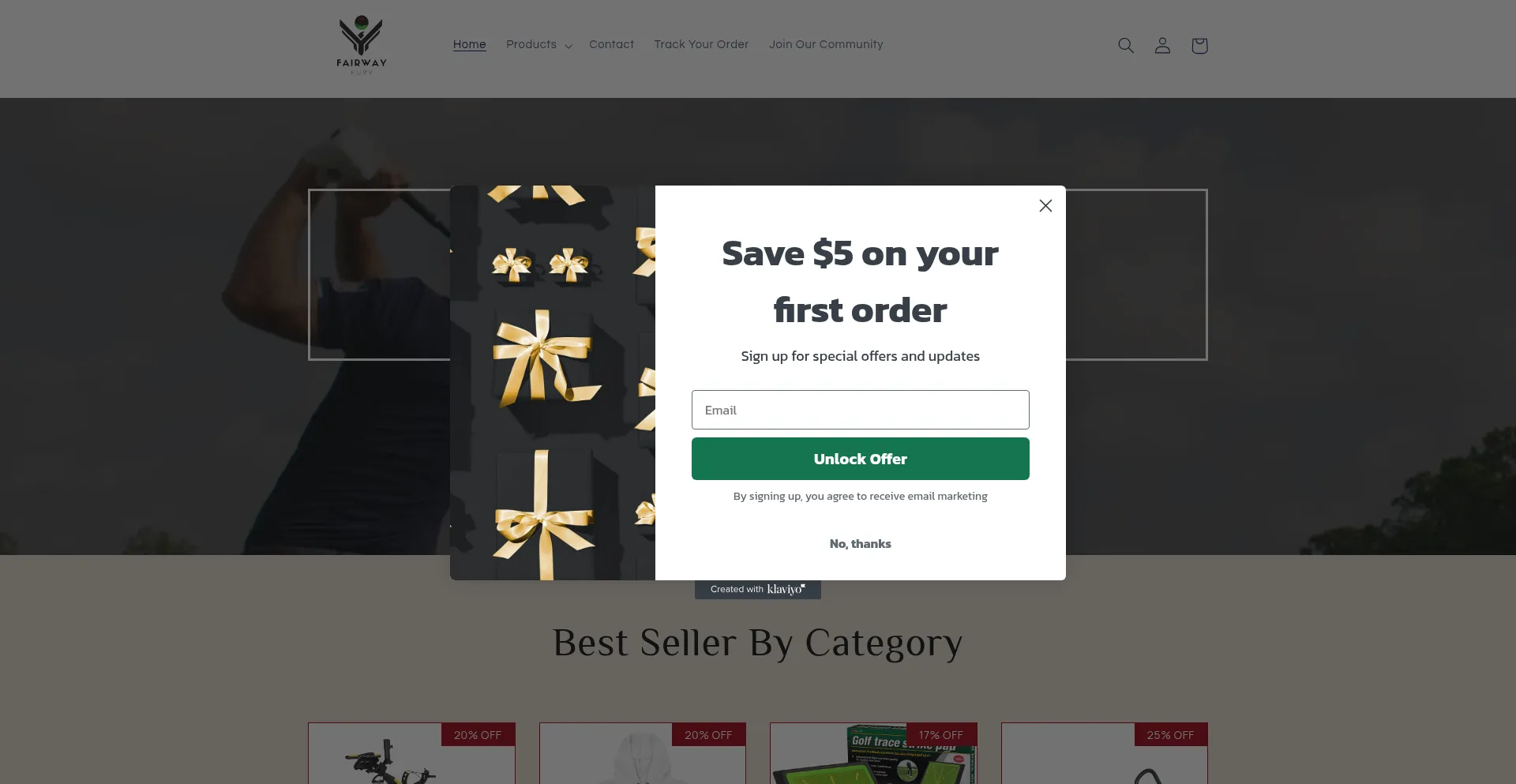Viewport: 1516px width, 784px height.
Task: Click the gold ribbon gift image
Action: pyautogui.click(x=553, y=383)
